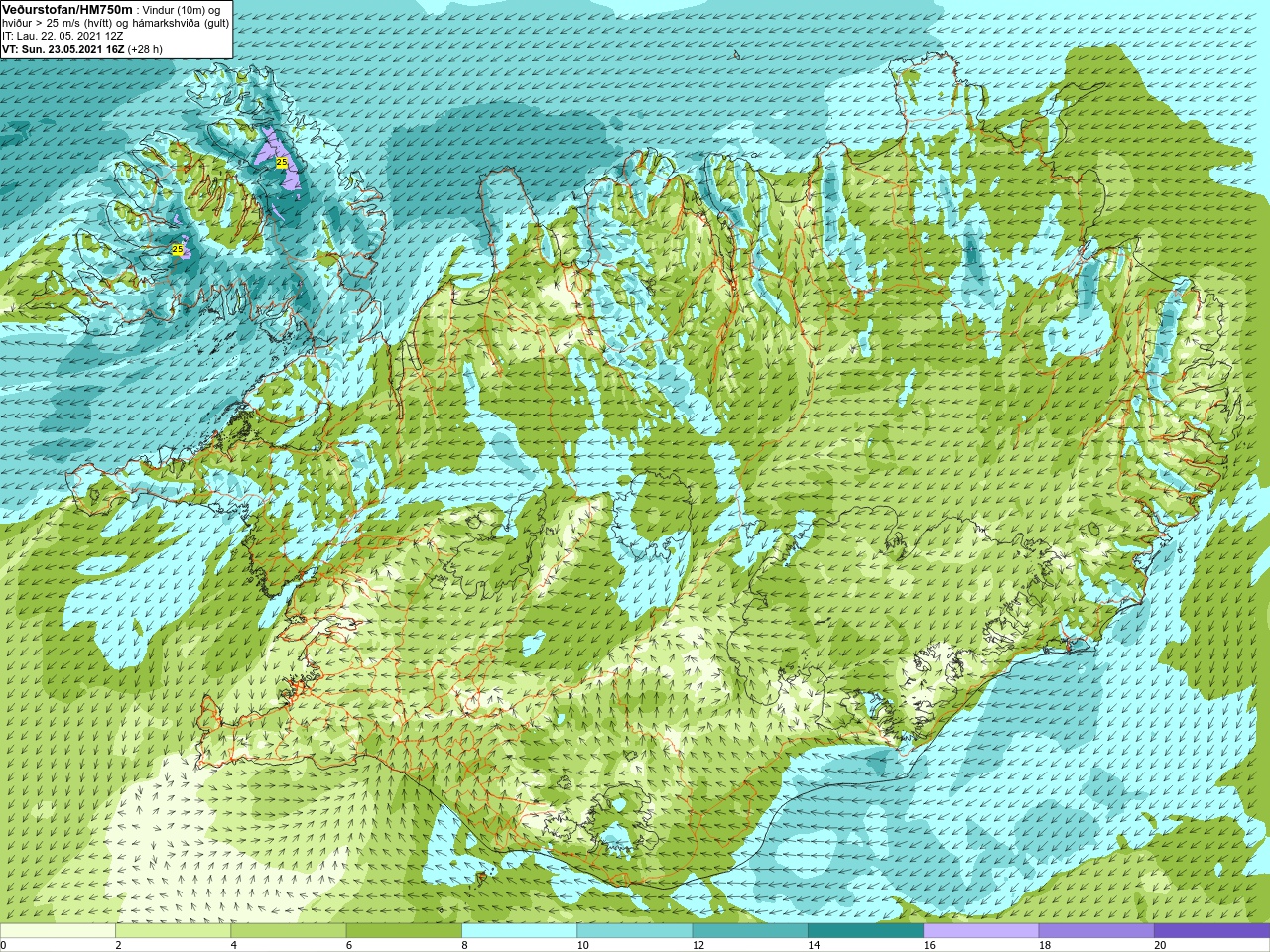The height and width of the screenshot is (952, 1270).
Task: Pick the 12–14 m/s teal legend swatch
Action: (750, 931)
